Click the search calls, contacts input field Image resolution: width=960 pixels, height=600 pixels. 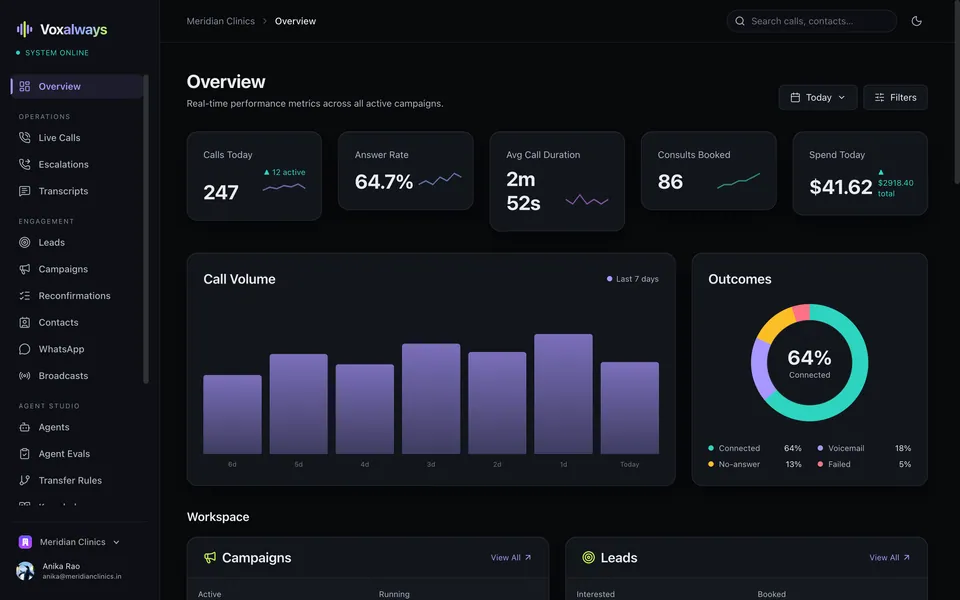(812, 21)
